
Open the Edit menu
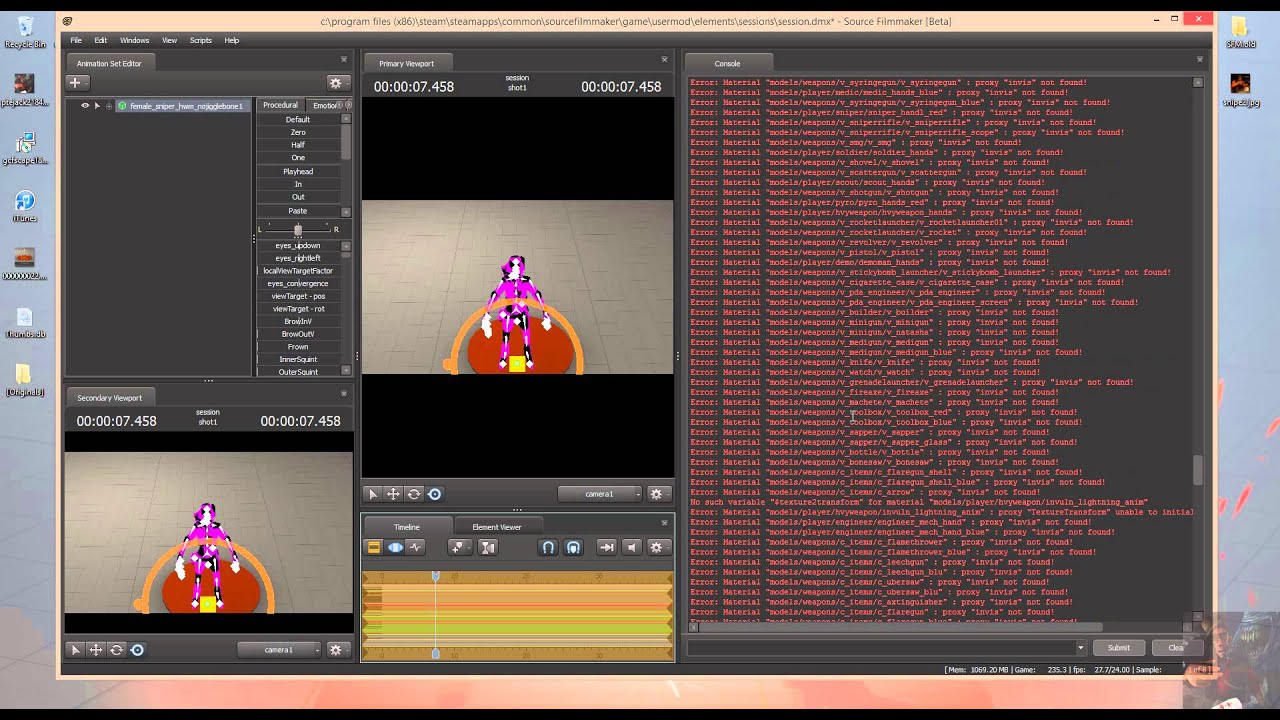pyautogui.click(x=101, y=40)
